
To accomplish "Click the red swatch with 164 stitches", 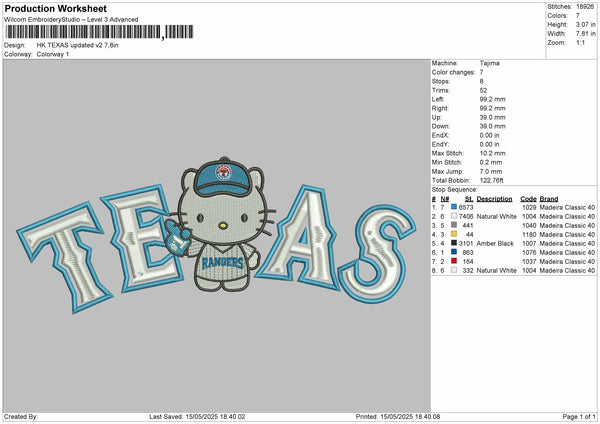I will [x=454, y=261].
